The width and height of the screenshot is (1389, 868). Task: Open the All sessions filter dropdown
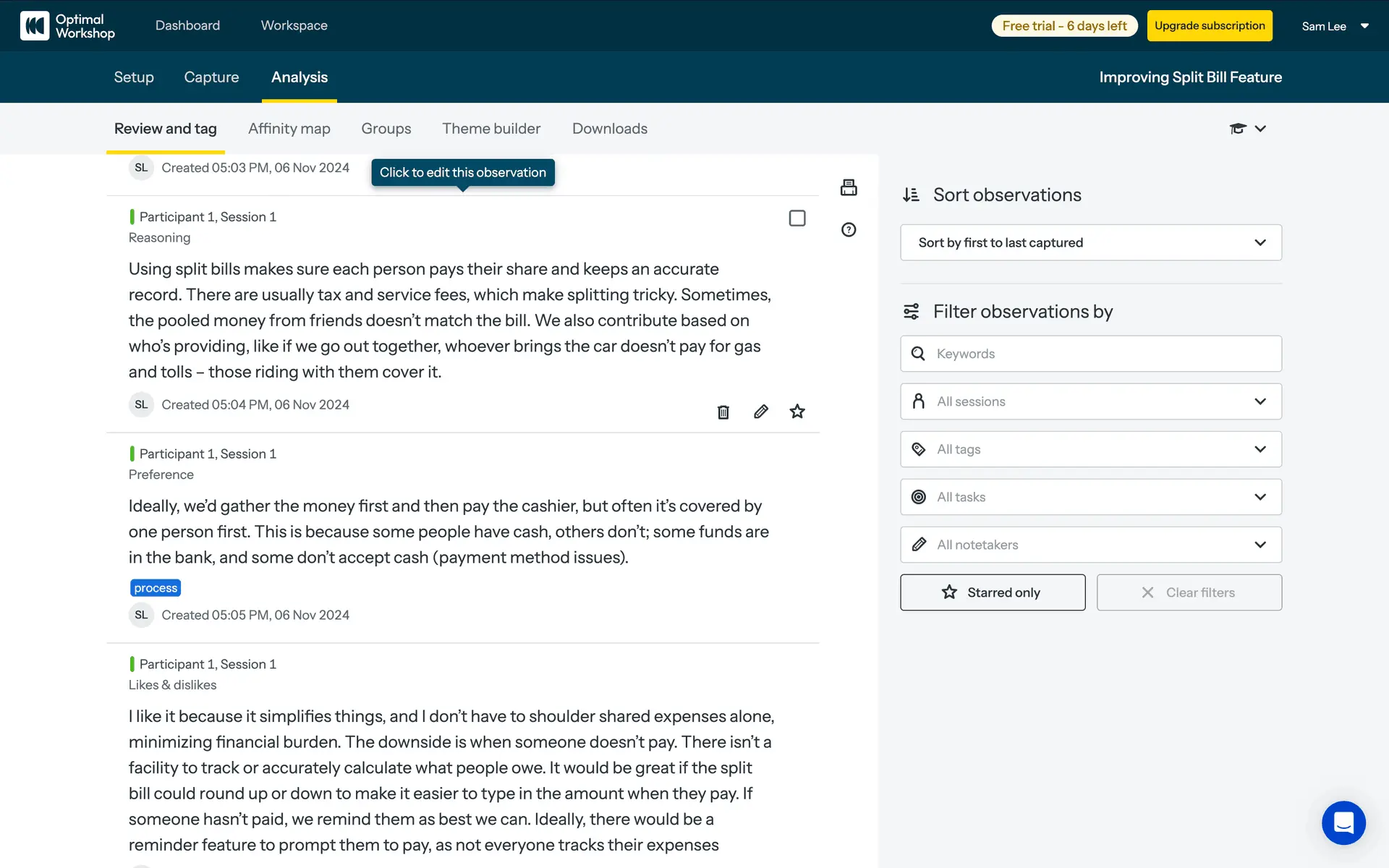click(x=1090, y=401)
